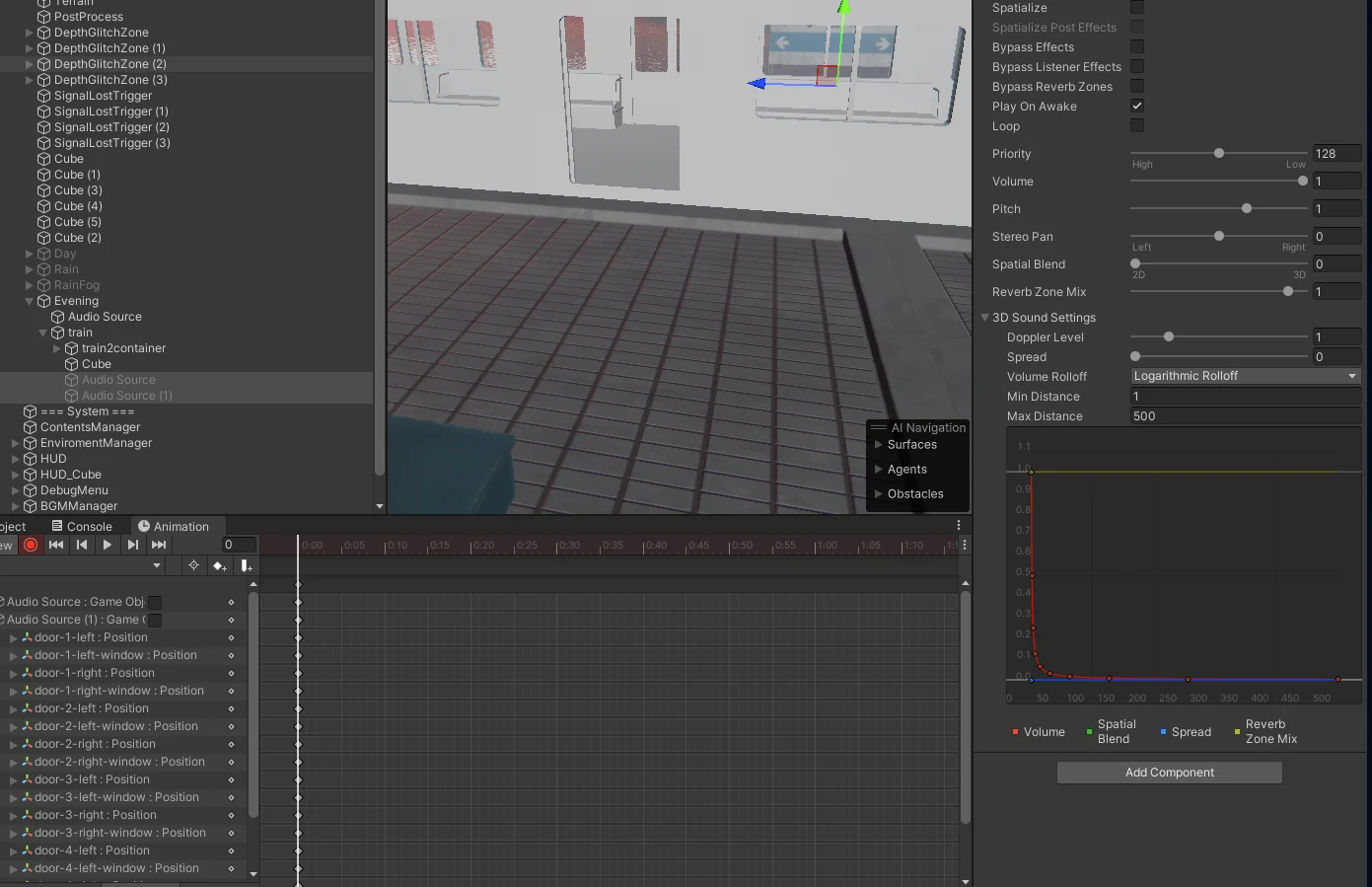The width and height of the screenshot is (1372, 887).
Task: Open the Volume Rolloff dropdown
Action: (x=1245, y=376)
